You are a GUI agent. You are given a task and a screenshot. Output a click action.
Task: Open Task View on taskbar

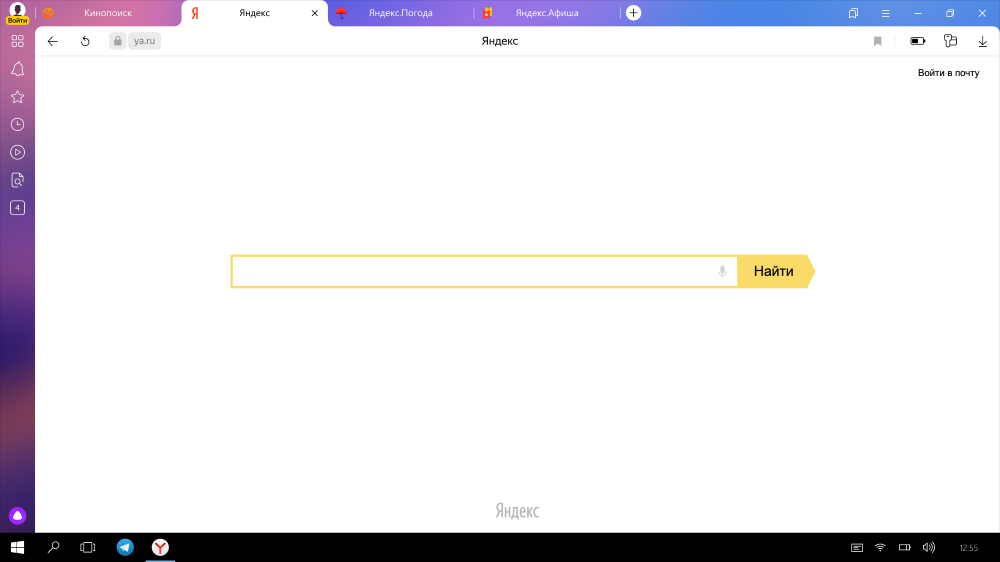pyautogui.click(x=87, y=547)
